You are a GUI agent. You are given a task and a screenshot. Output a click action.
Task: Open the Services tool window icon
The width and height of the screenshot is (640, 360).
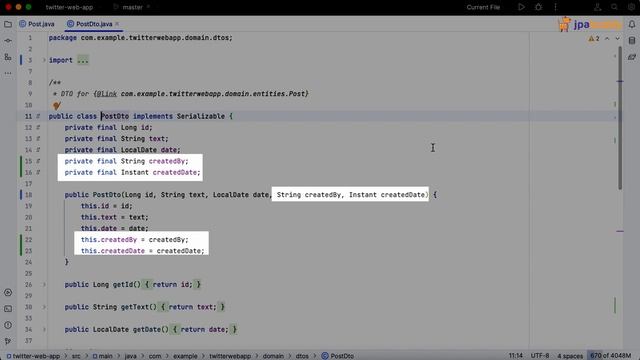tap(8, 293)
